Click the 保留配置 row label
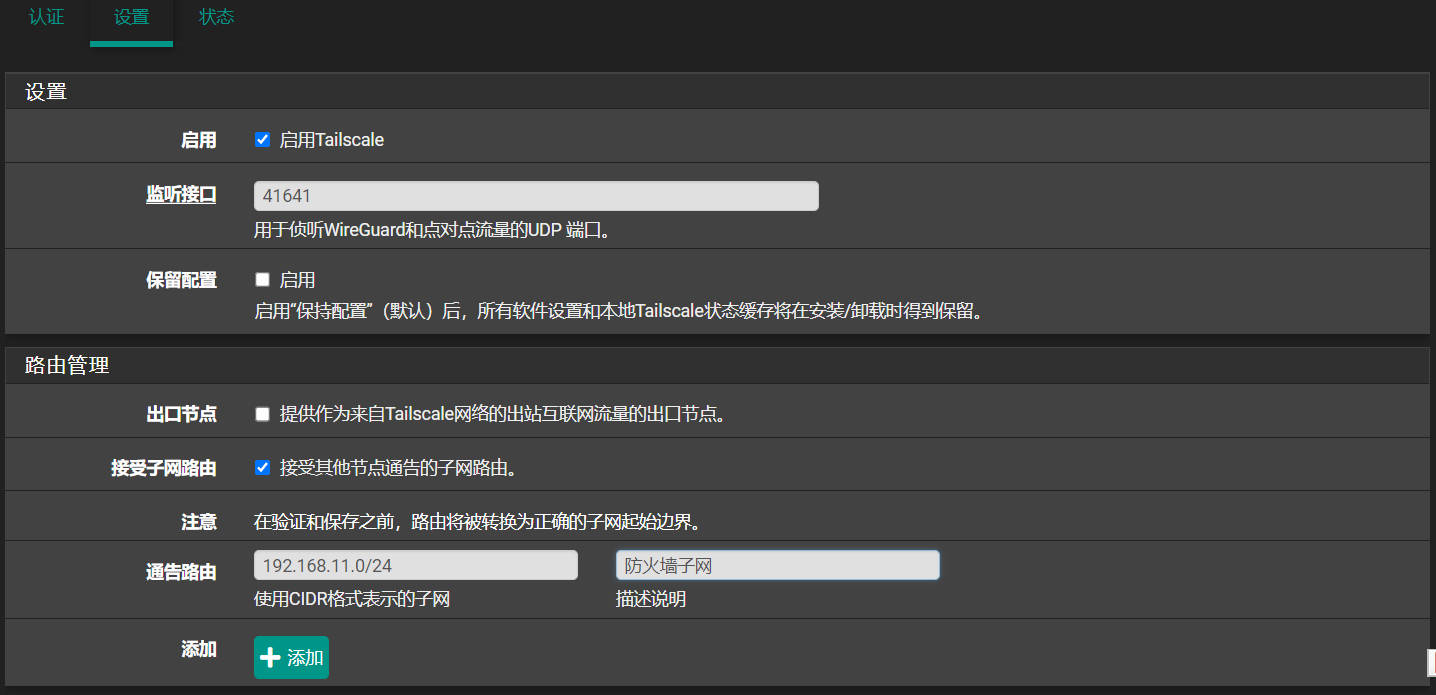The height and width of the screenshot is (695, 1436). (x=181, y=280)
